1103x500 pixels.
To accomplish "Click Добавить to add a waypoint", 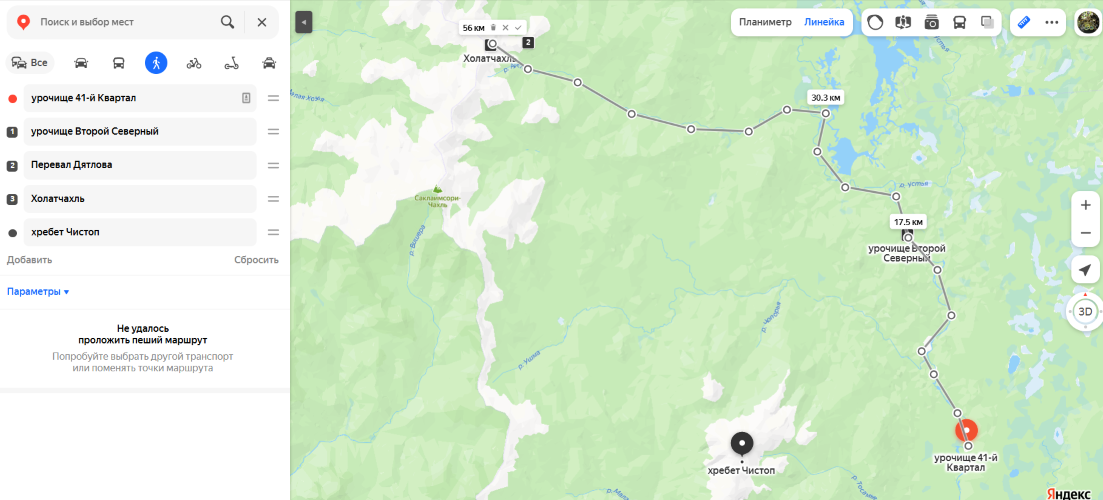I will pos(30,259).
